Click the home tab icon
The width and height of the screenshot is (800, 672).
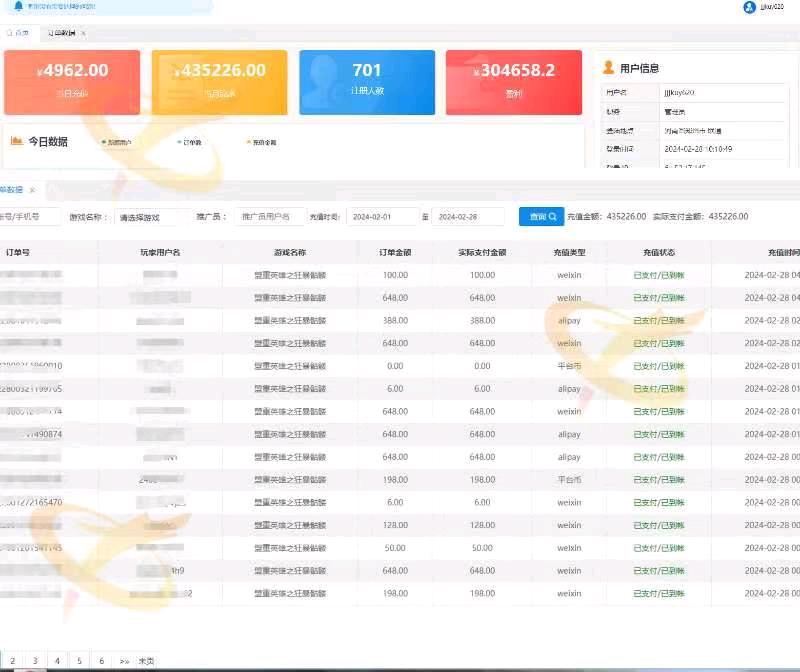(x=11, y=33)
